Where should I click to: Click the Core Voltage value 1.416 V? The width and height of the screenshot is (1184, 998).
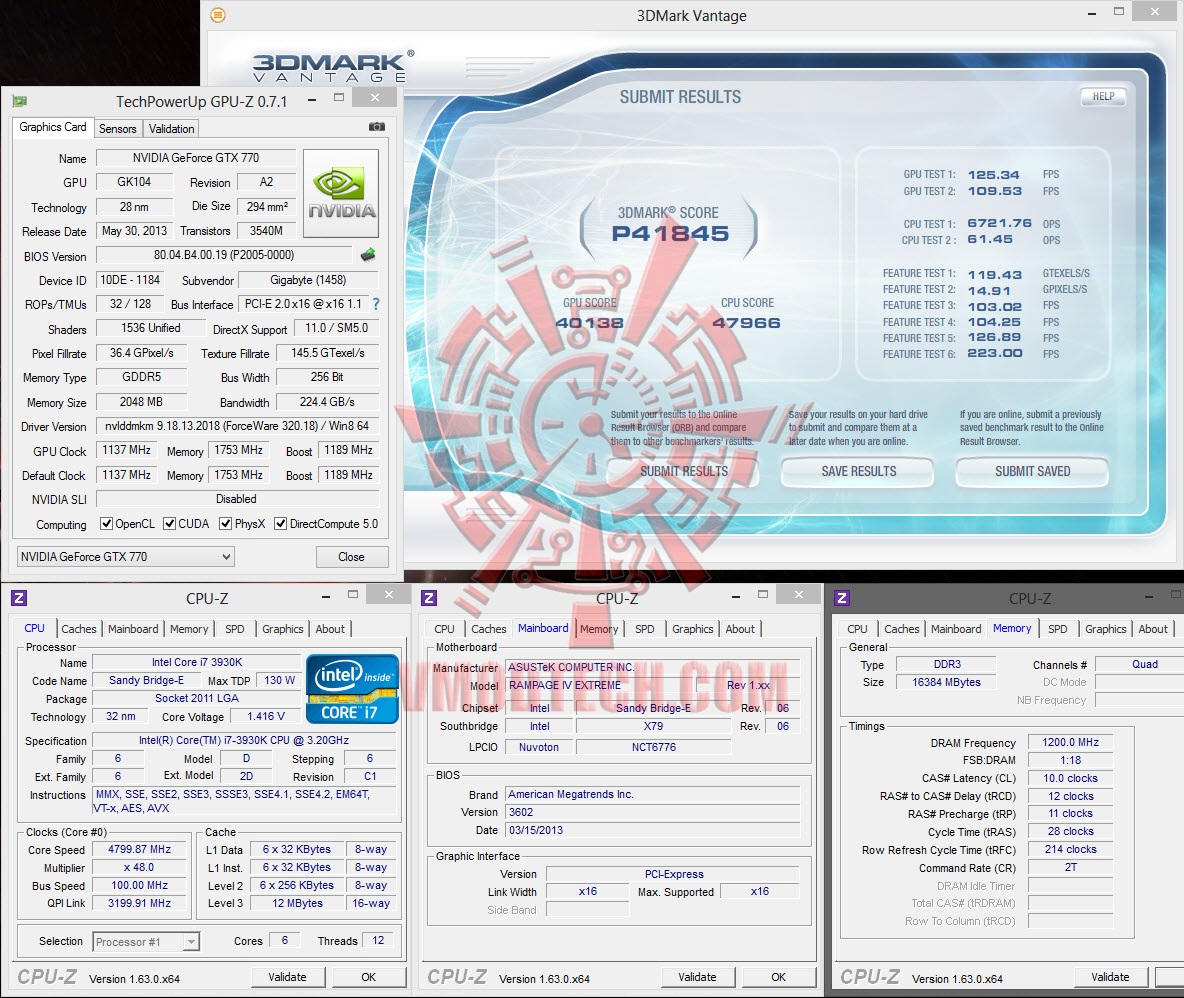(x=266, y=716)
